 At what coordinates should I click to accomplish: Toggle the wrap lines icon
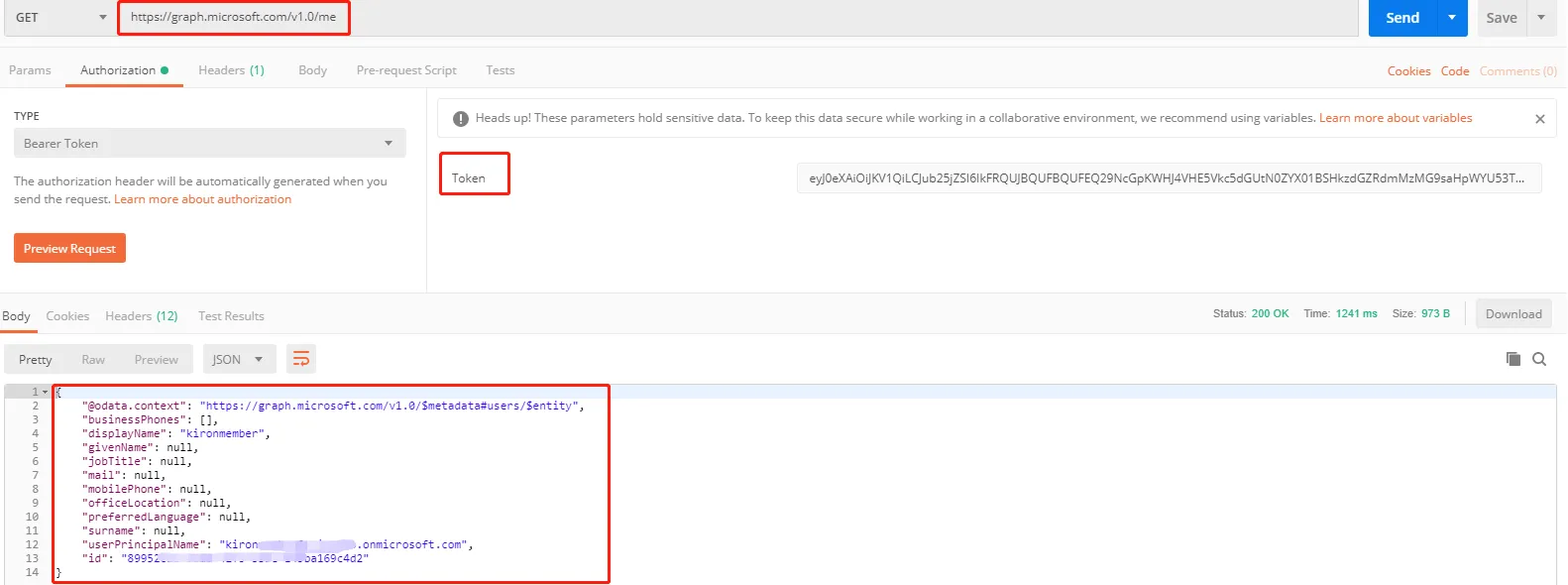(301, 359)
